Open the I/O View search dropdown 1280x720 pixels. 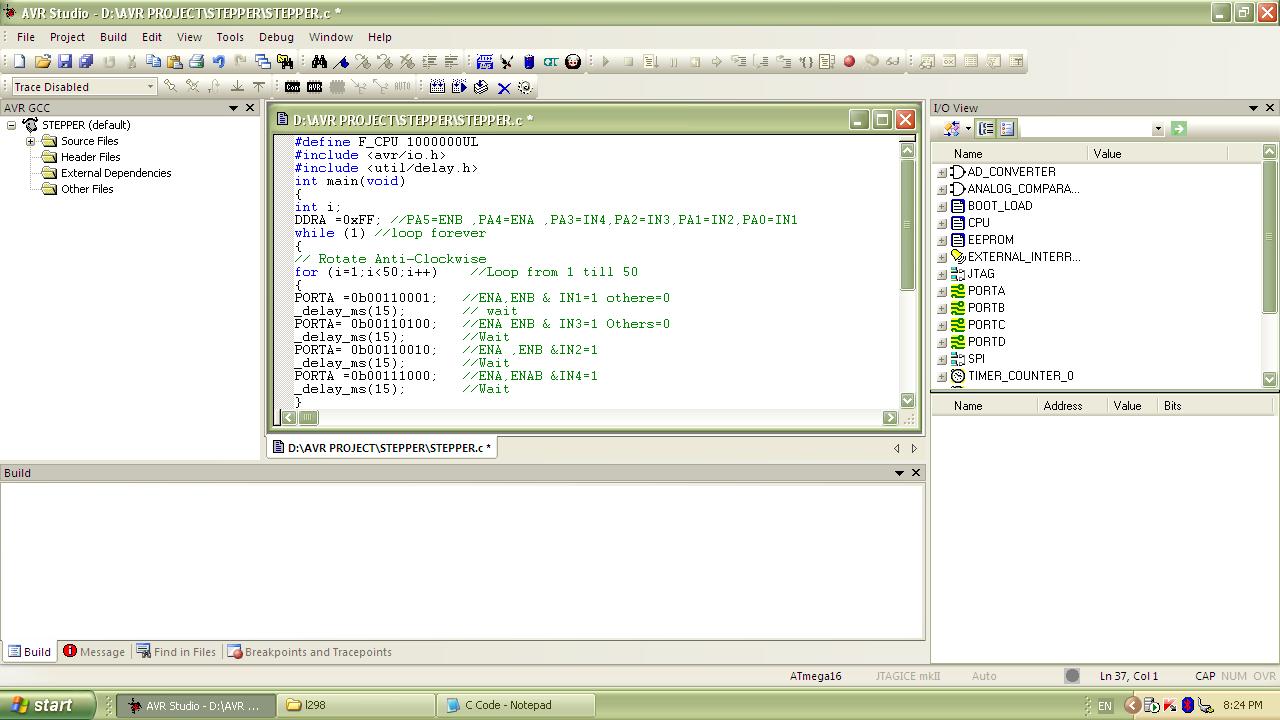(x=1158, y=128)
